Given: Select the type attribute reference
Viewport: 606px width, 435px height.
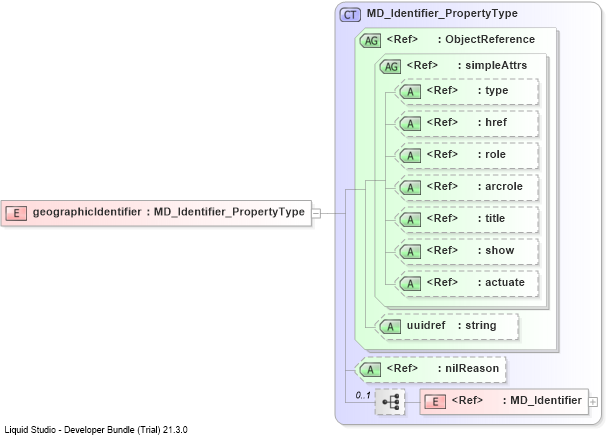Looking at the screenshot, I should 469,92.
